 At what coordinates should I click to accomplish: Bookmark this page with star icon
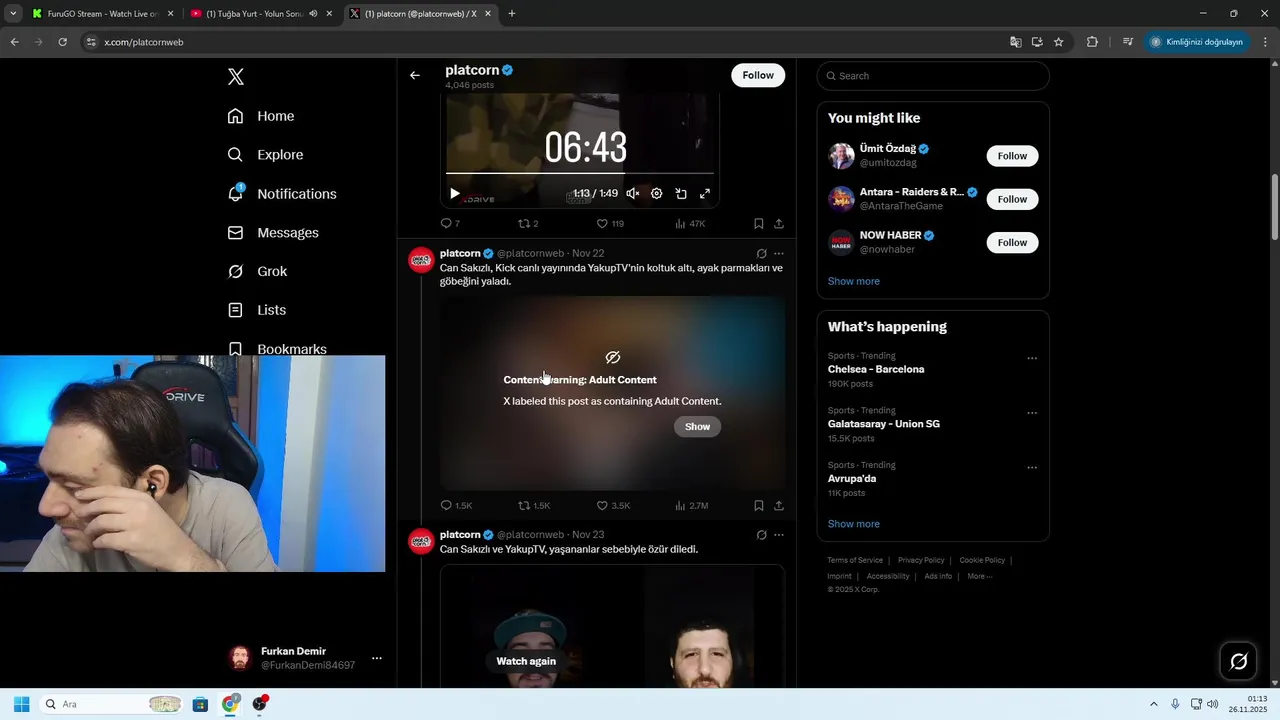click(1058, 42)
